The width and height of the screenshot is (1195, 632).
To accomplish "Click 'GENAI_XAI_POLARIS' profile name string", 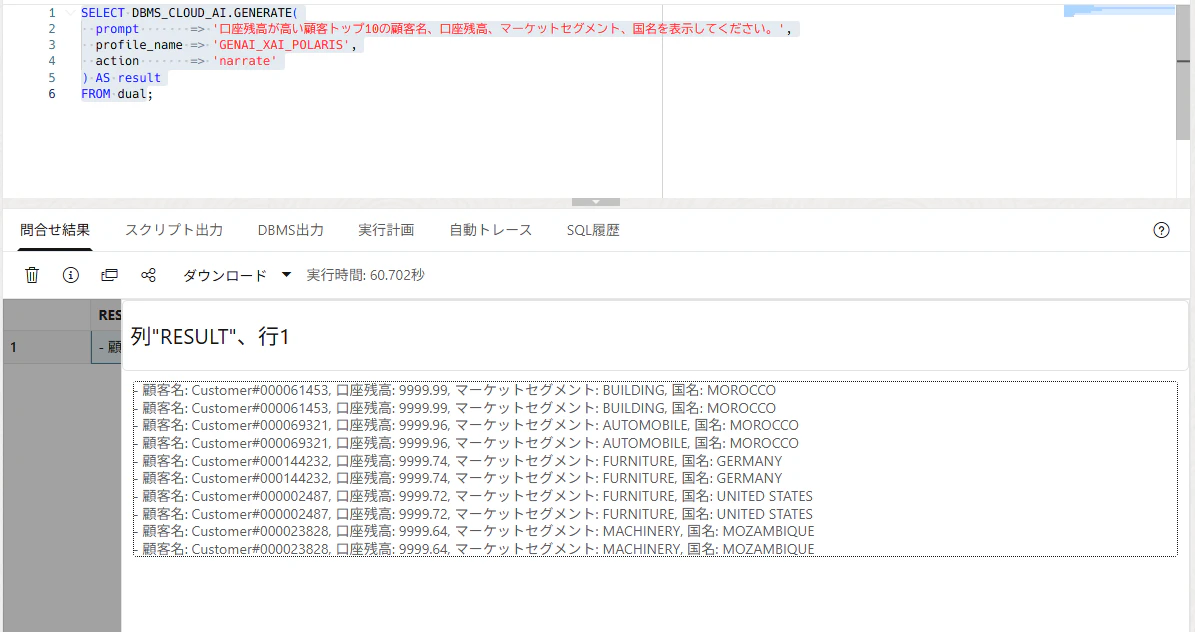I will coord(280,45).
